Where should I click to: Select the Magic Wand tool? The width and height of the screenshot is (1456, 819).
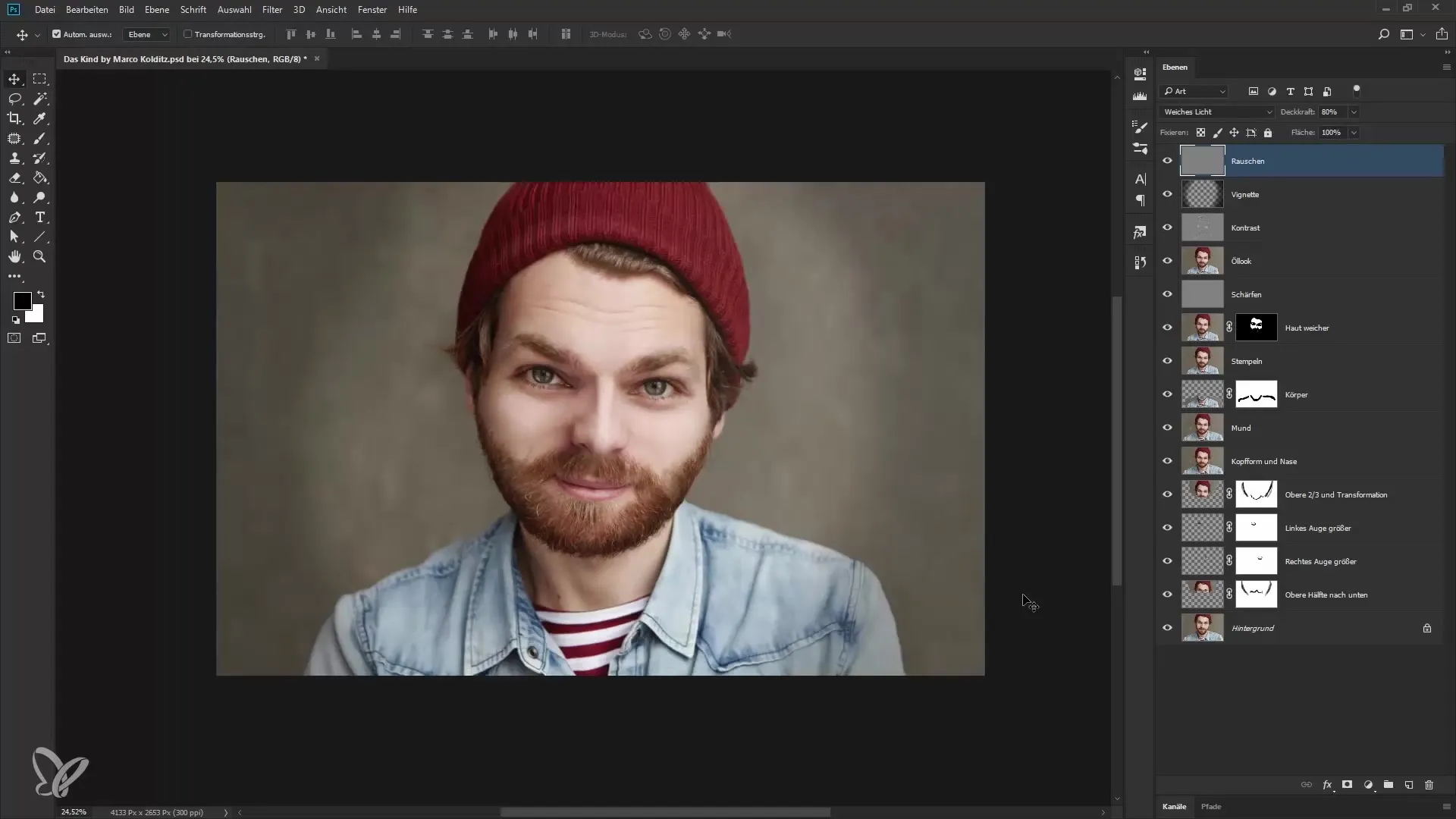coord(39,99)
